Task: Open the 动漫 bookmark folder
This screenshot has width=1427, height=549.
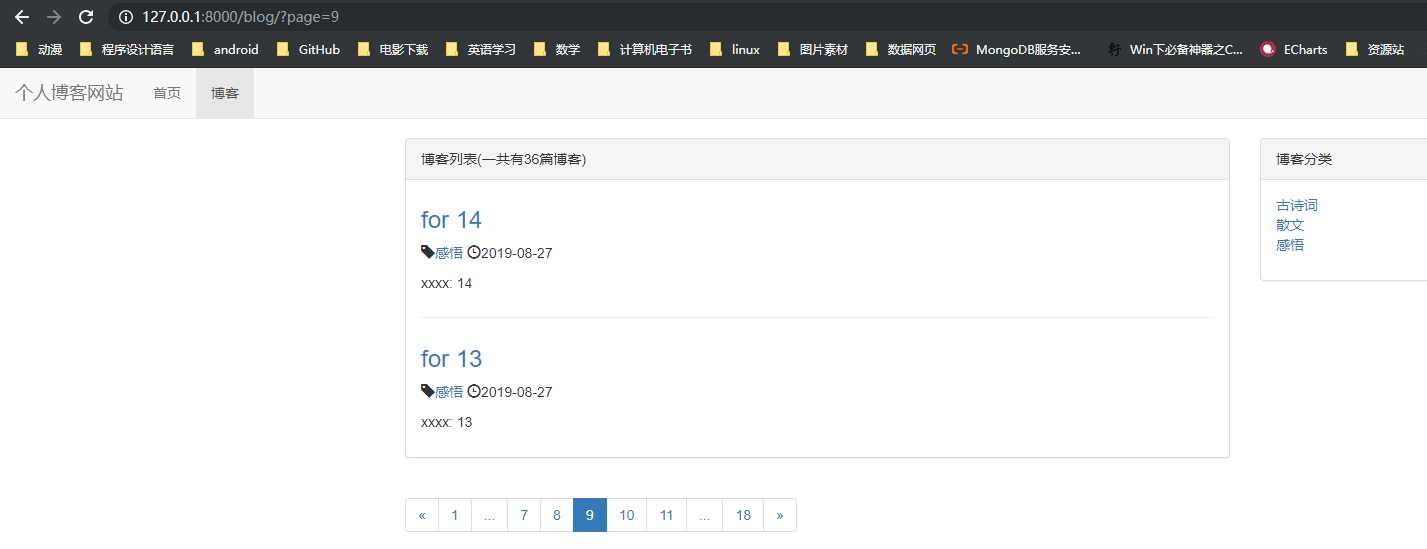Action: pyautogui.click(x=40, y=49)
